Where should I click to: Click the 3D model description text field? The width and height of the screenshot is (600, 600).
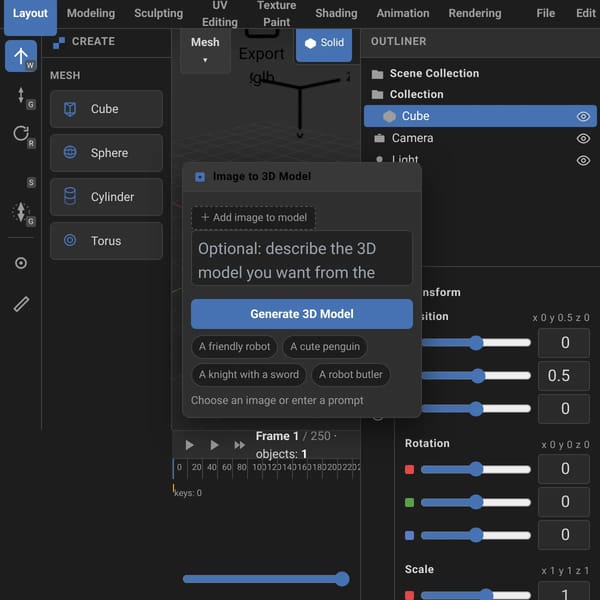pos(302,258)
